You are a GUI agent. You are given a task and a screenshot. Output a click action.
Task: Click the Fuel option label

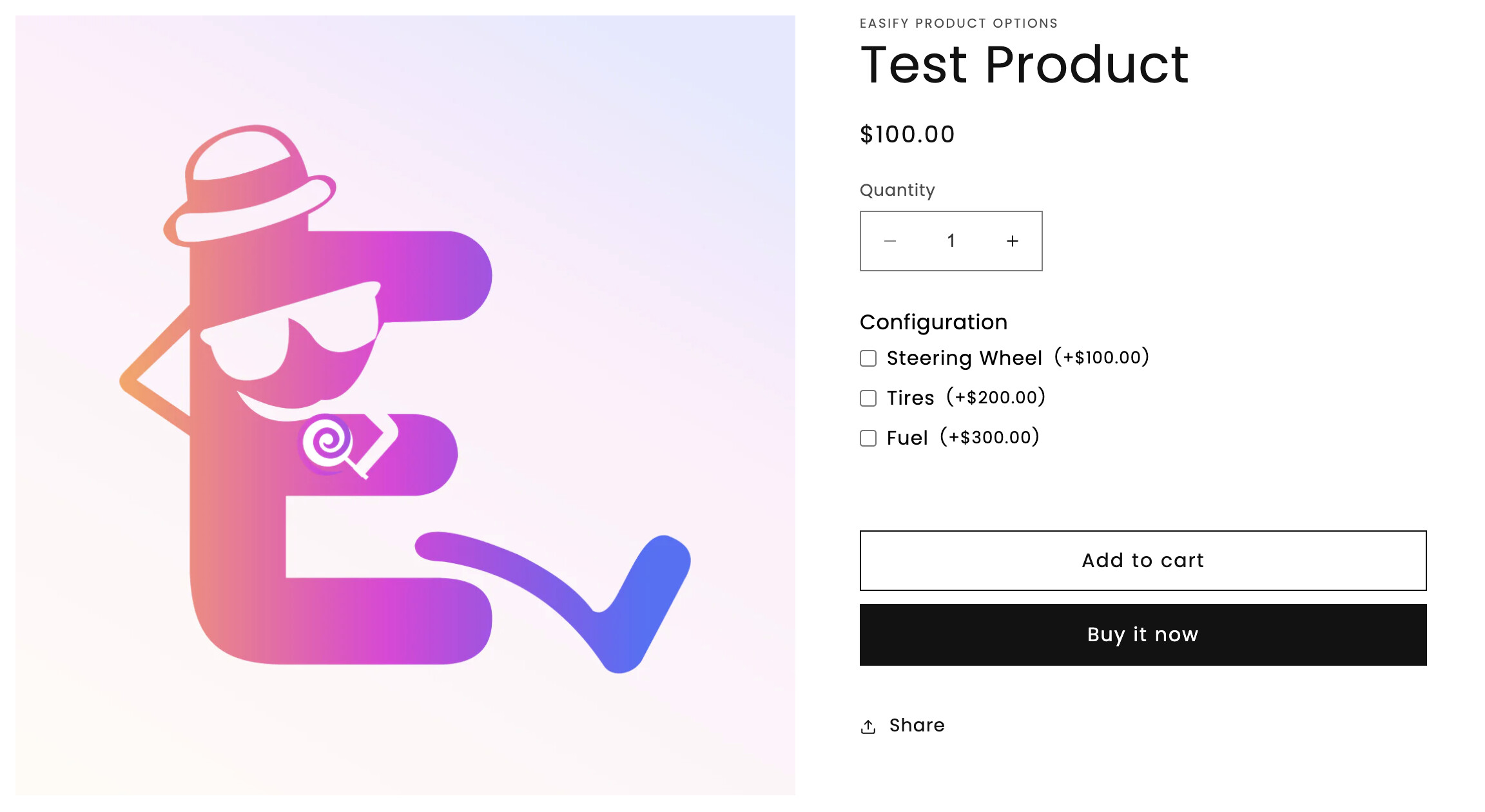tap(907, 438)
